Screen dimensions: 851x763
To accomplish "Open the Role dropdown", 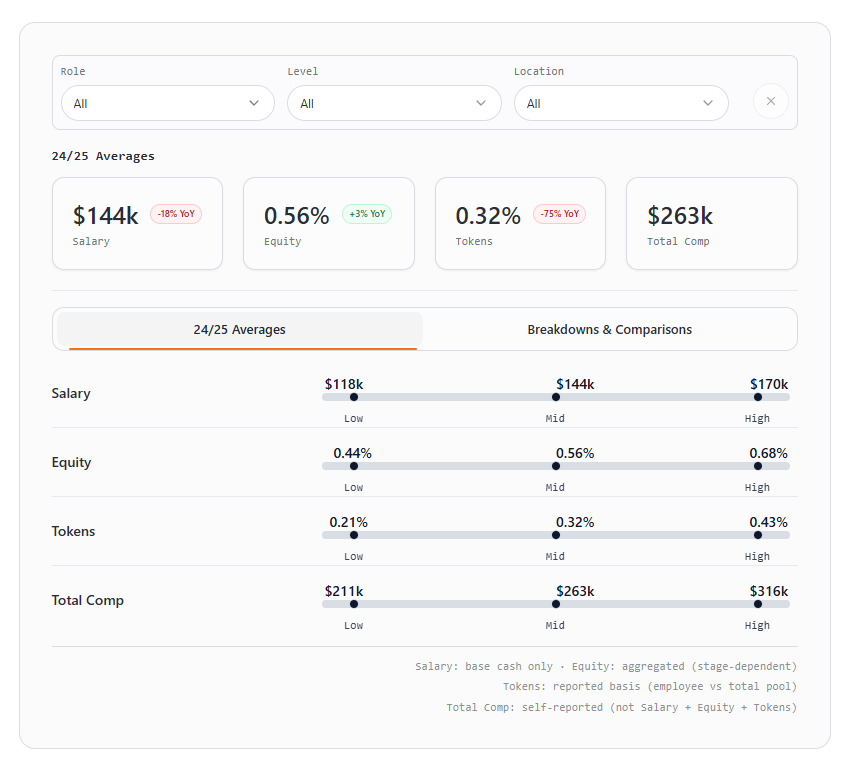I will pyautogui.click(x=167, y=103).
